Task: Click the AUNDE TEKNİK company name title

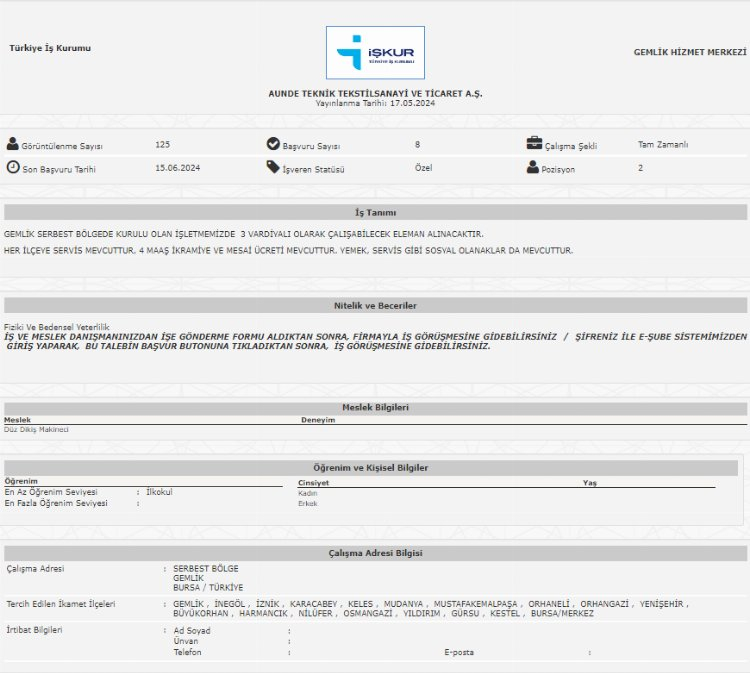Action: click(375, 93)
